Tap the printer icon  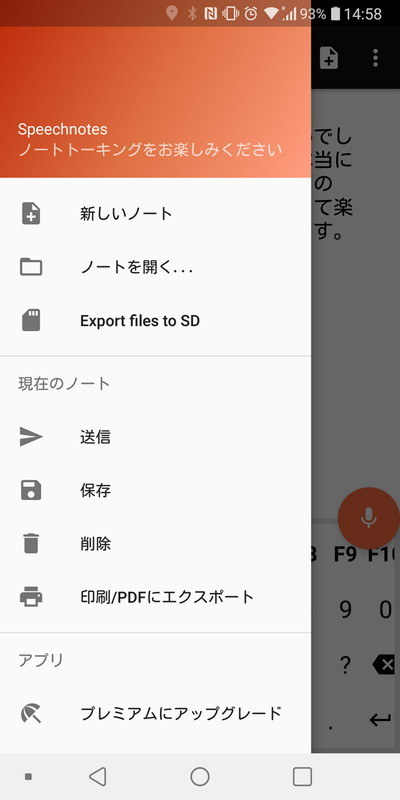31,596
